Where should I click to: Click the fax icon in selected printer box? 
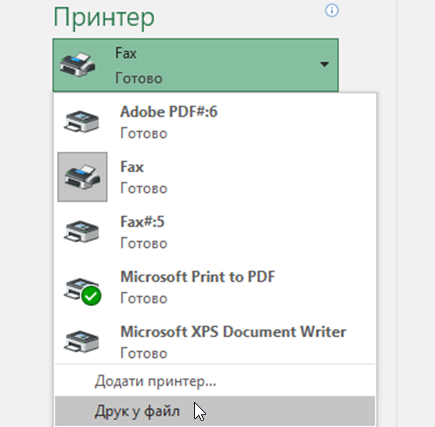pyautogui.click(x=77, y=65)
